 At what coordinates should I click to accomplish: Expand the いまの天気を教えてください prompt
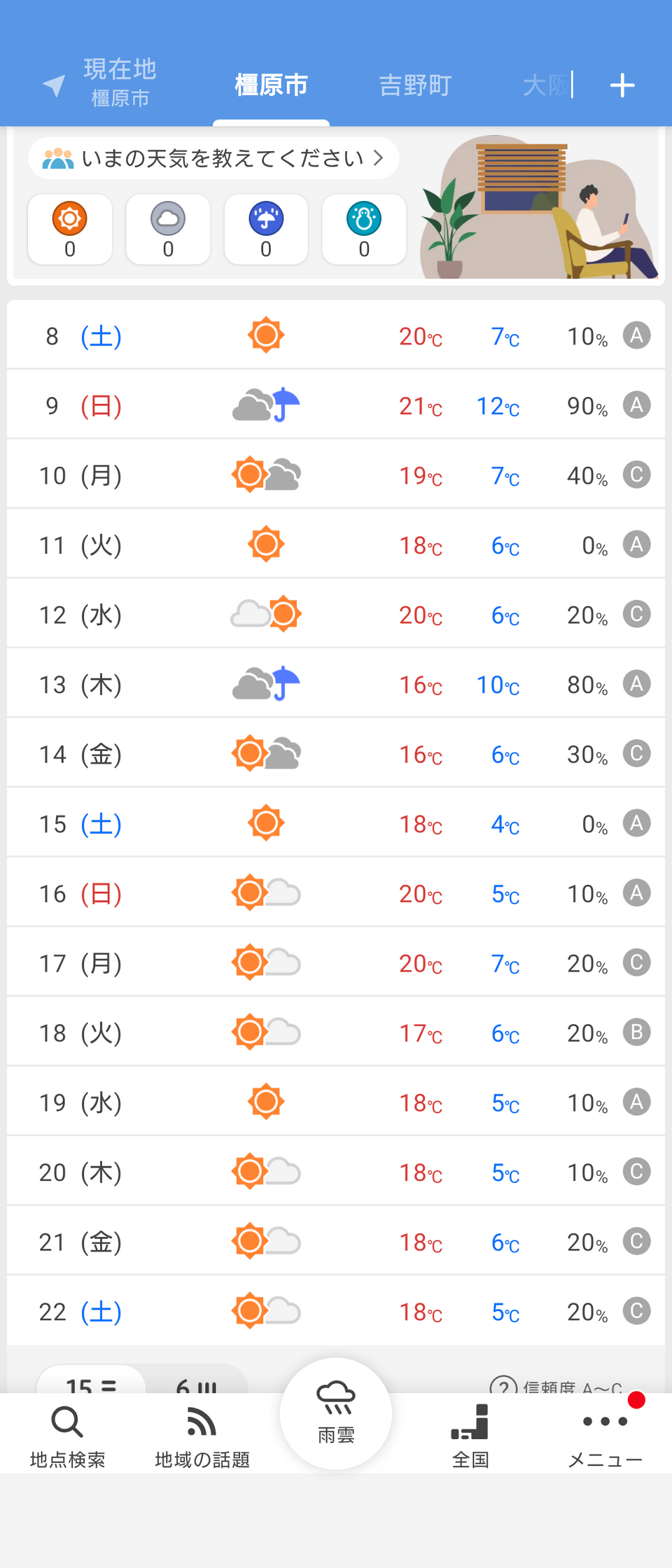click(x=213, y=158)
